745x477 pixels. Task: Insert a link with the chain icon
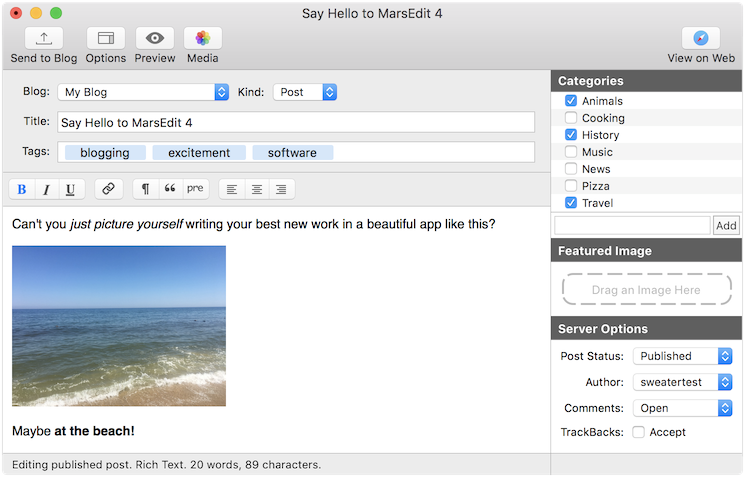109,189
